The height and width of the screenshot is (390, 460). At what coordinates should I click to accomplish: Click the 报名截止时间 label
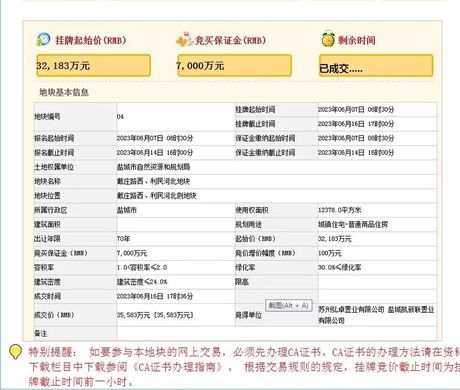[54, 153]
